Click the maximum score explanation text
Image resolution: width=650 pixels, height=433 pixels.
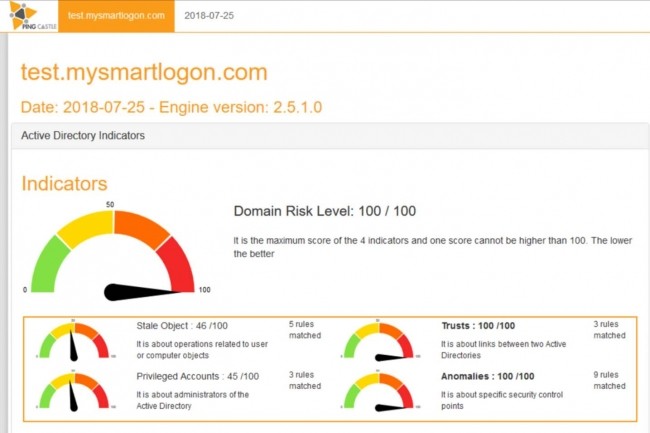tap(432, 247)
